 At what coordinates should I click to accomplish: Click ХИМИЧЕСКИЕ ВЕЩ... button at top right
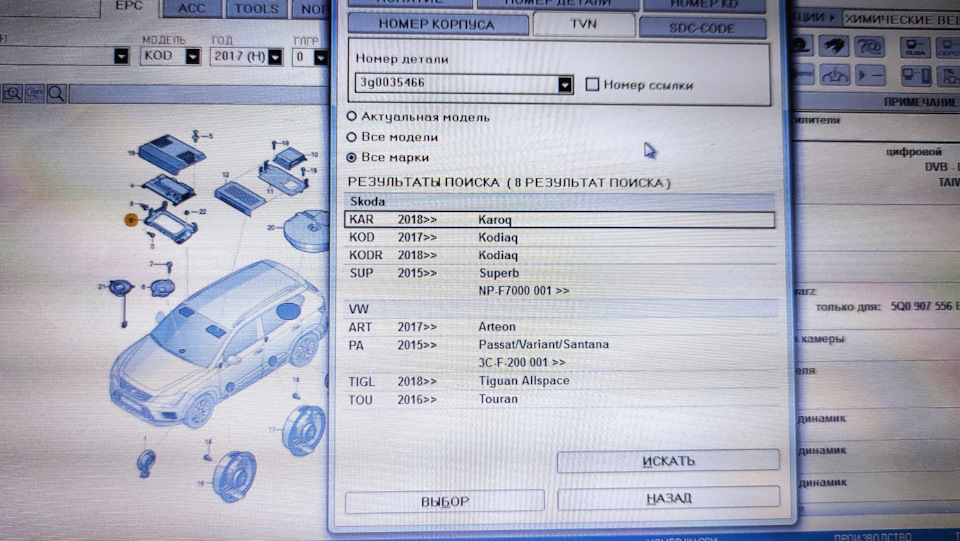tap(901, 20)
